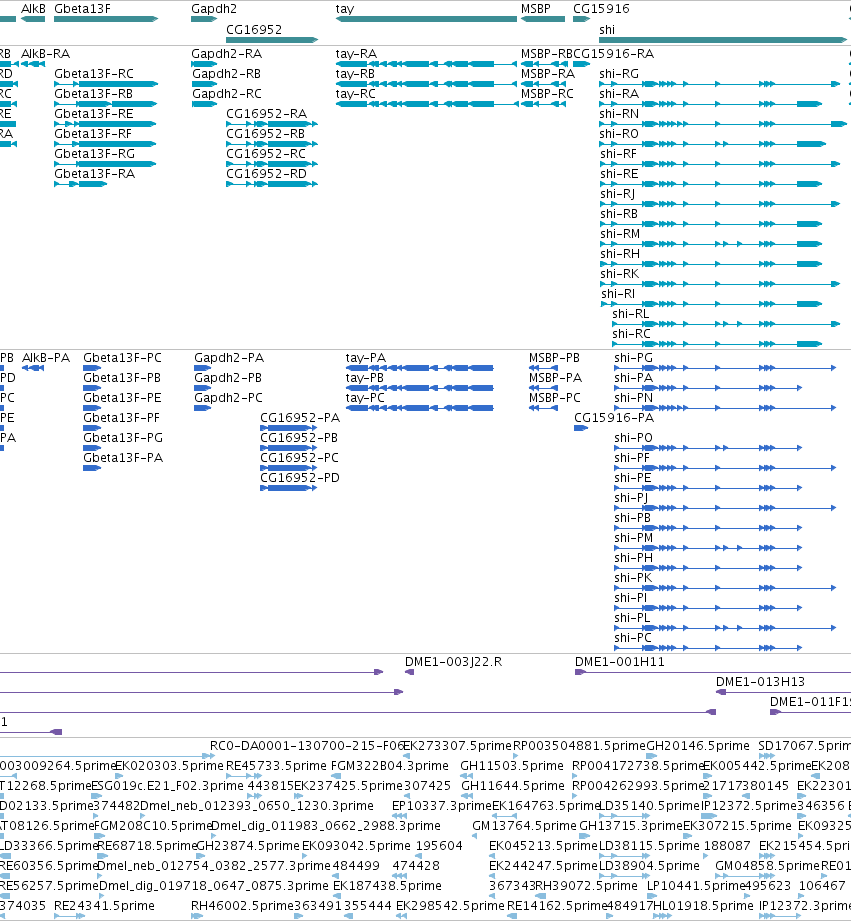Click EST RE24341.5prime
The height and width of the screenshot is (921, 851).
[x=104, y=906]
